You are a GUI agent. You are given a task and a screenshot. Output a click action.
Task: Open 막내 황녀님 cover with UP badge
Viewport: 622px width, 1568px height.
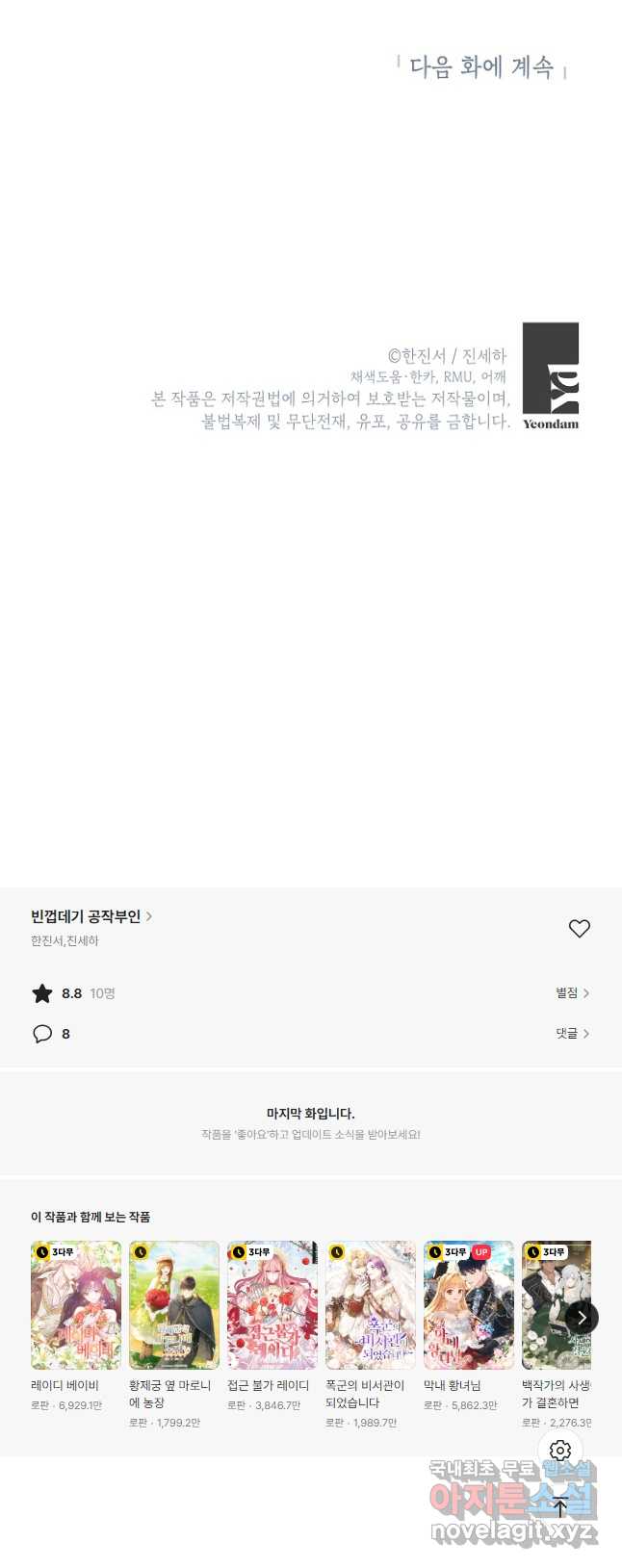[x=469, y=1305]
